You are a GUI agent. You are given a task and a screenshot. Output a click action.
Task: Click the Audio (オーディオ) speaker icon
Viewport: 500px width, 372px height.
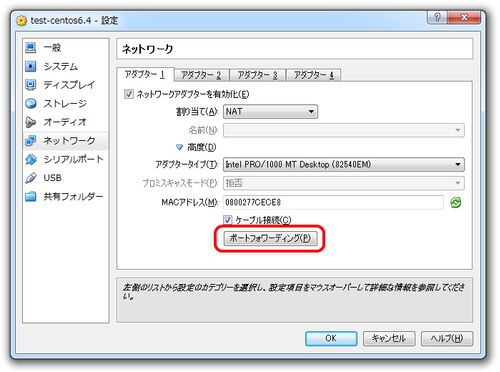click(31, 122)
